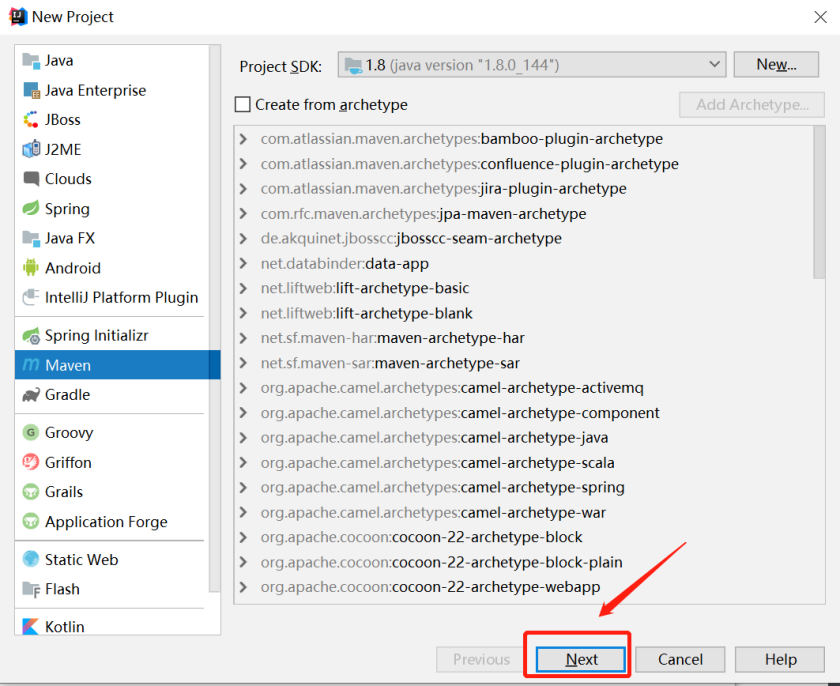Expand the cocoon-22-archetype-webapp node
Viewport: 840px width, 686px height.
click(x=243, y=587)
